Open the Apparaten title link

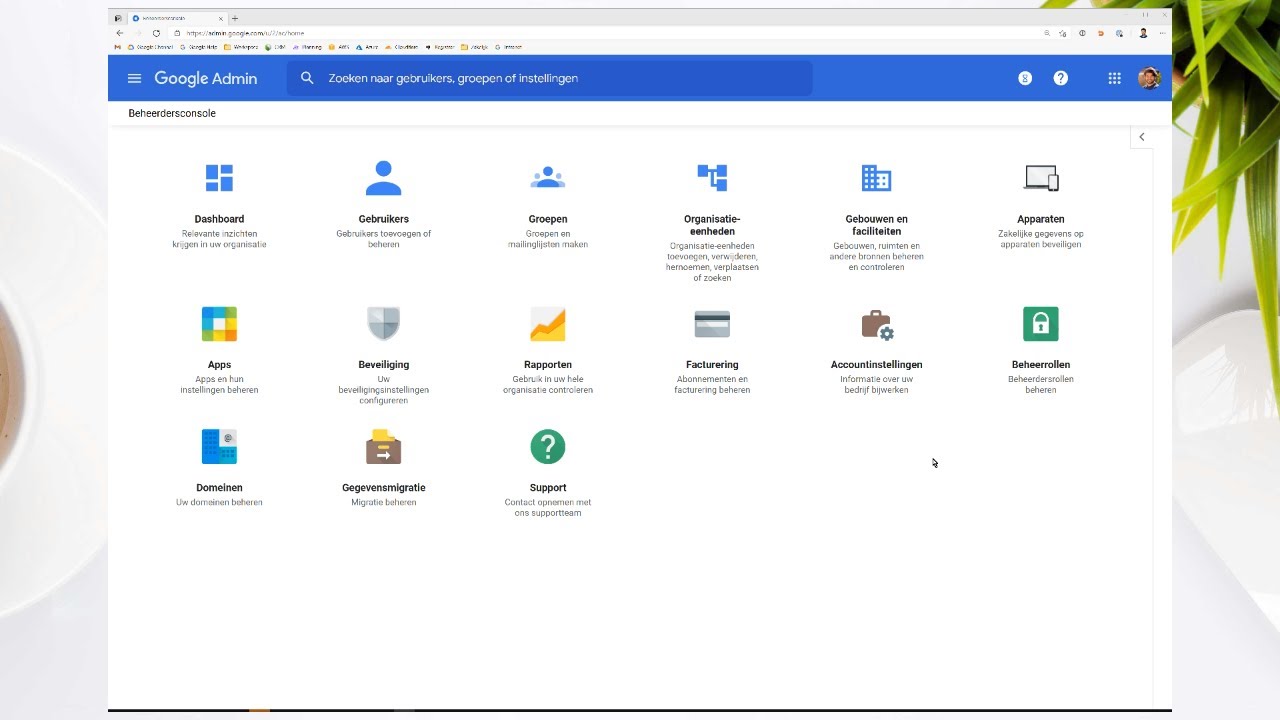coord(1041,219)
